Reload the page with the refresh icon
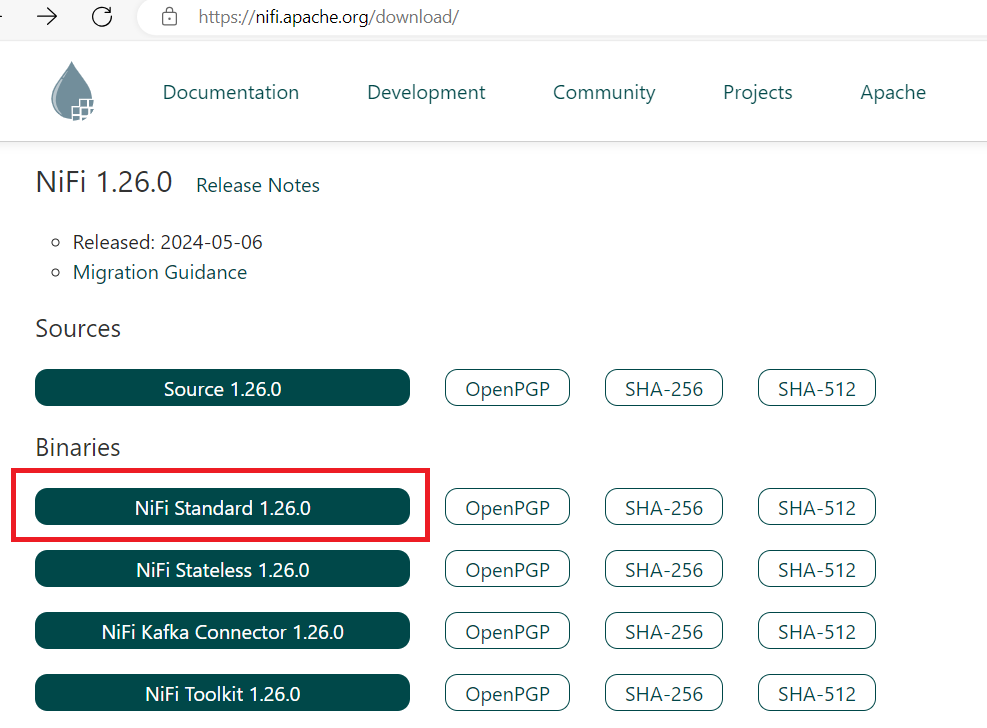Image resolution: width=987 pixels, height=728 pixels. click(x=102, y=16)
